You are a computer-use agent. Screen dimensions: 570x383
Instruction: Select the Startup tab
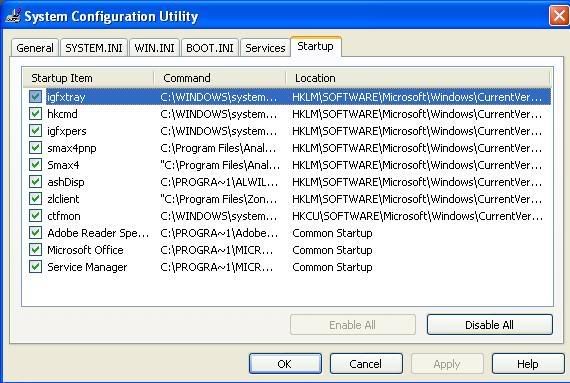pyautogui.click(x=316, y=47)
